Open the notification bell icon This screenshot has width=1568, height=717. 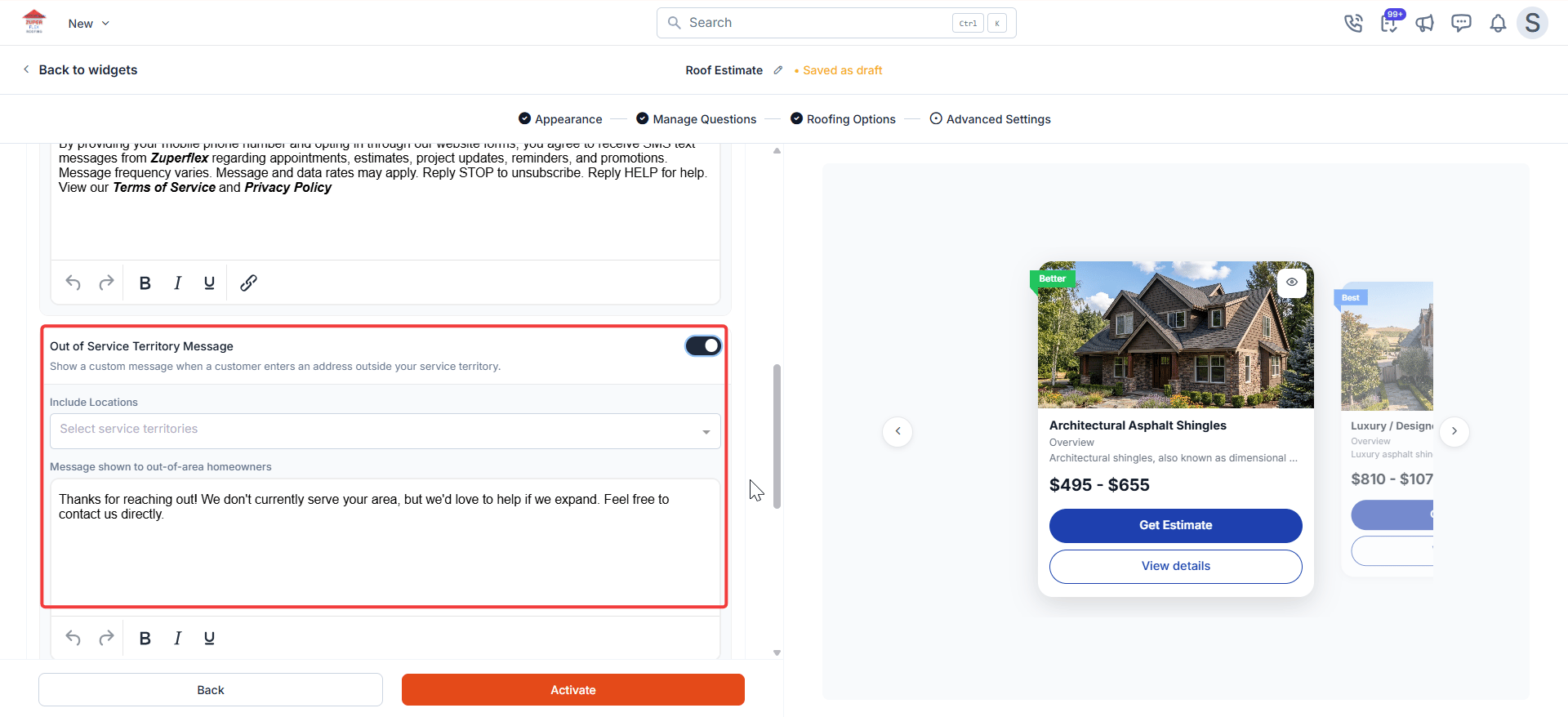1498,23
